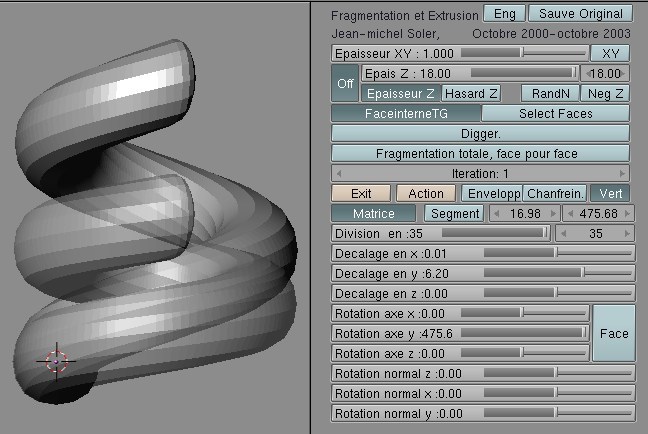Click the Iteration: 1 value field

pos(481,174)
